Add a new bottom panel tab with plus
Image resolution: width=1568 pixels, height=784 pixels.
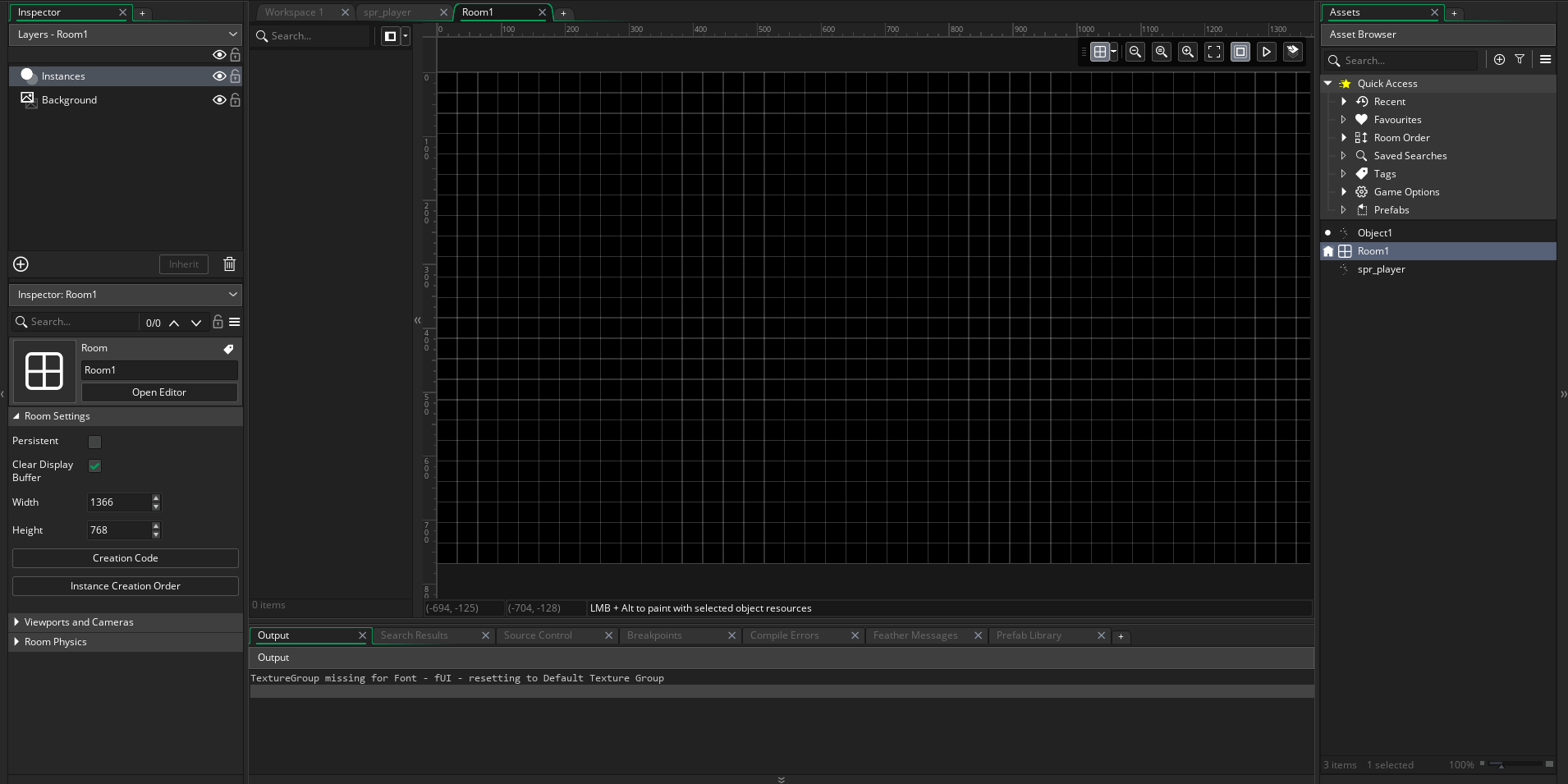[1121, 636]
